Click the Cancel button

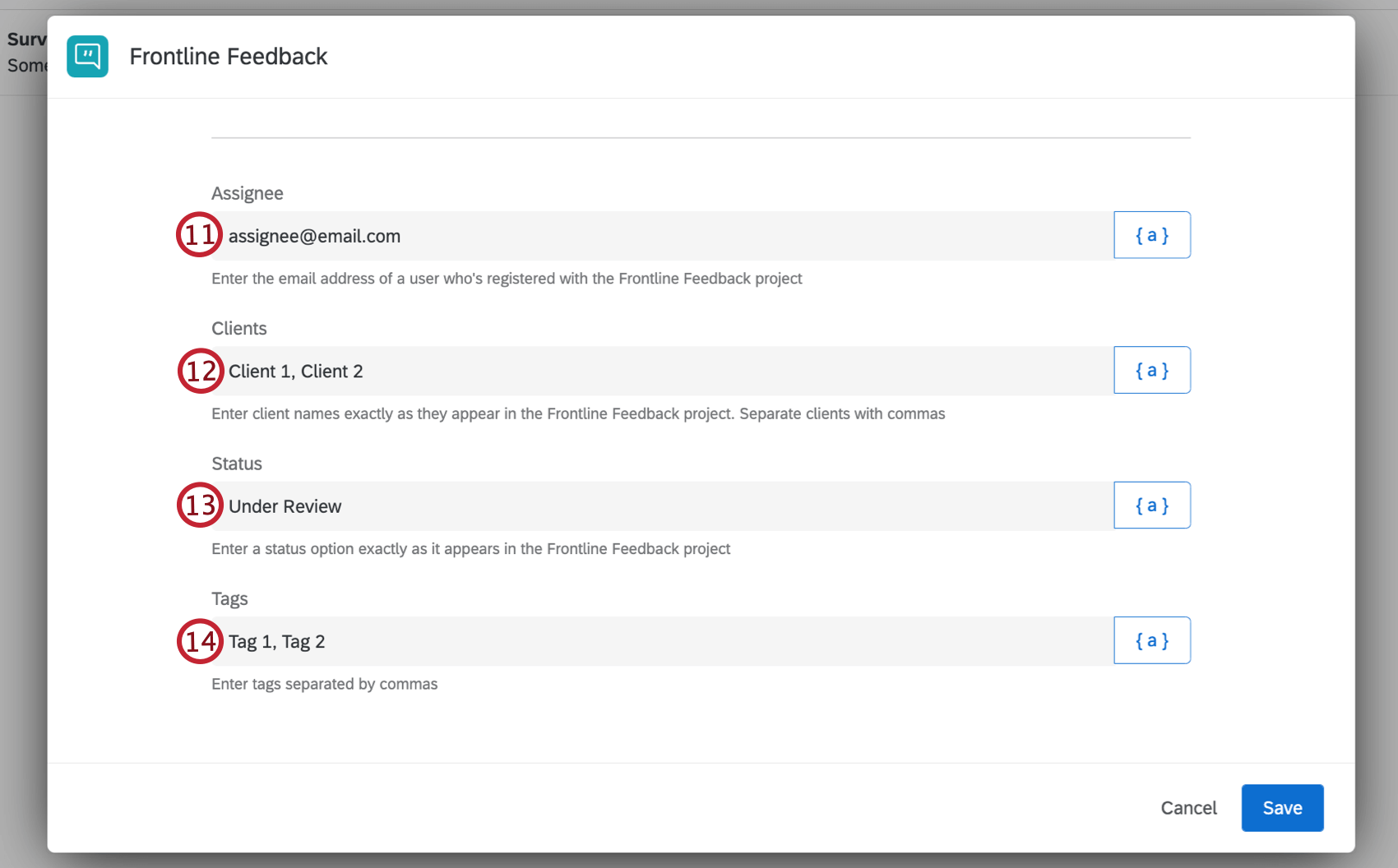[1188, 808]
